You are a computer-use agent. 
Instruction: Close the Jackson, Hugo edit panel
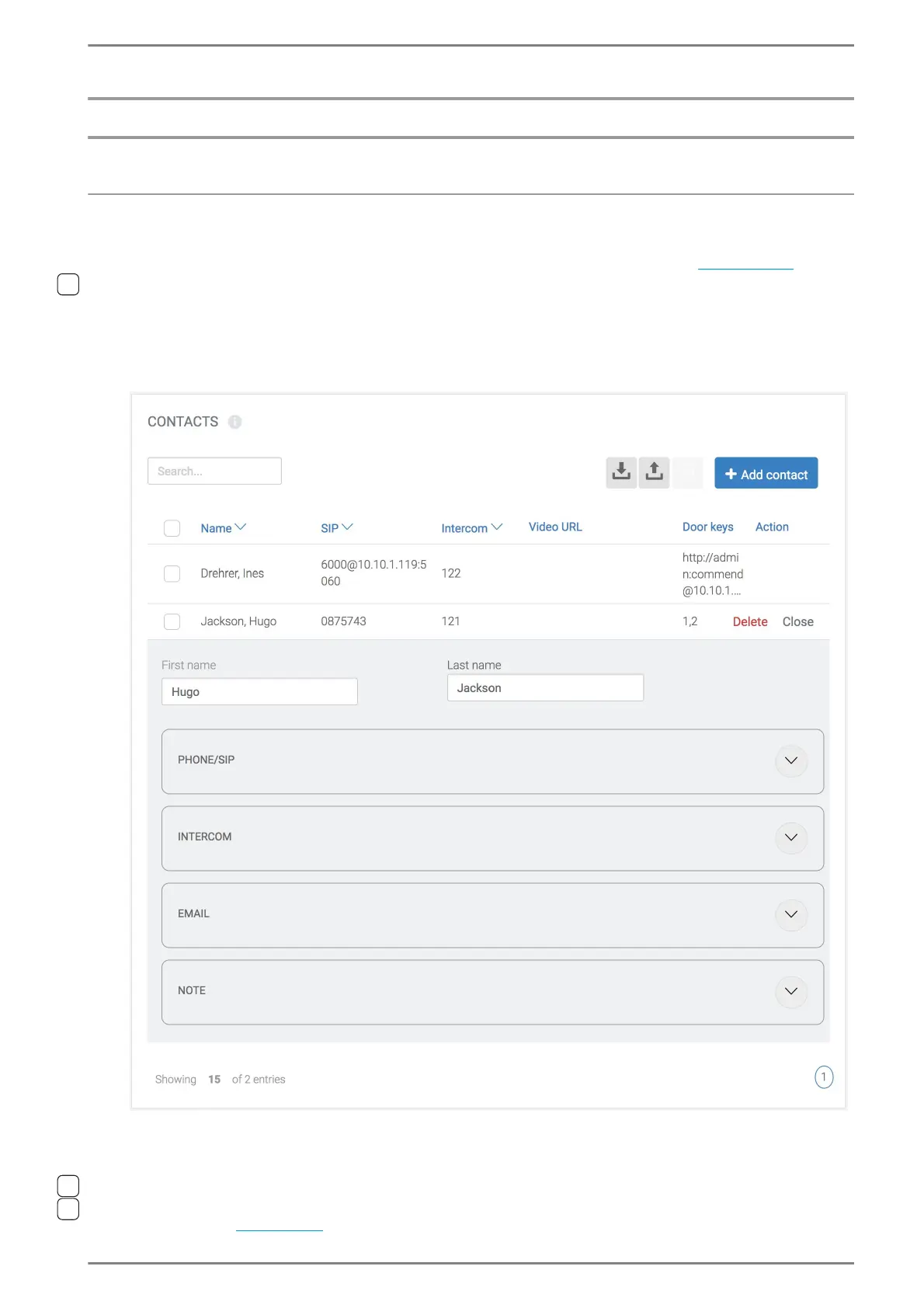(x=797, y=621)
